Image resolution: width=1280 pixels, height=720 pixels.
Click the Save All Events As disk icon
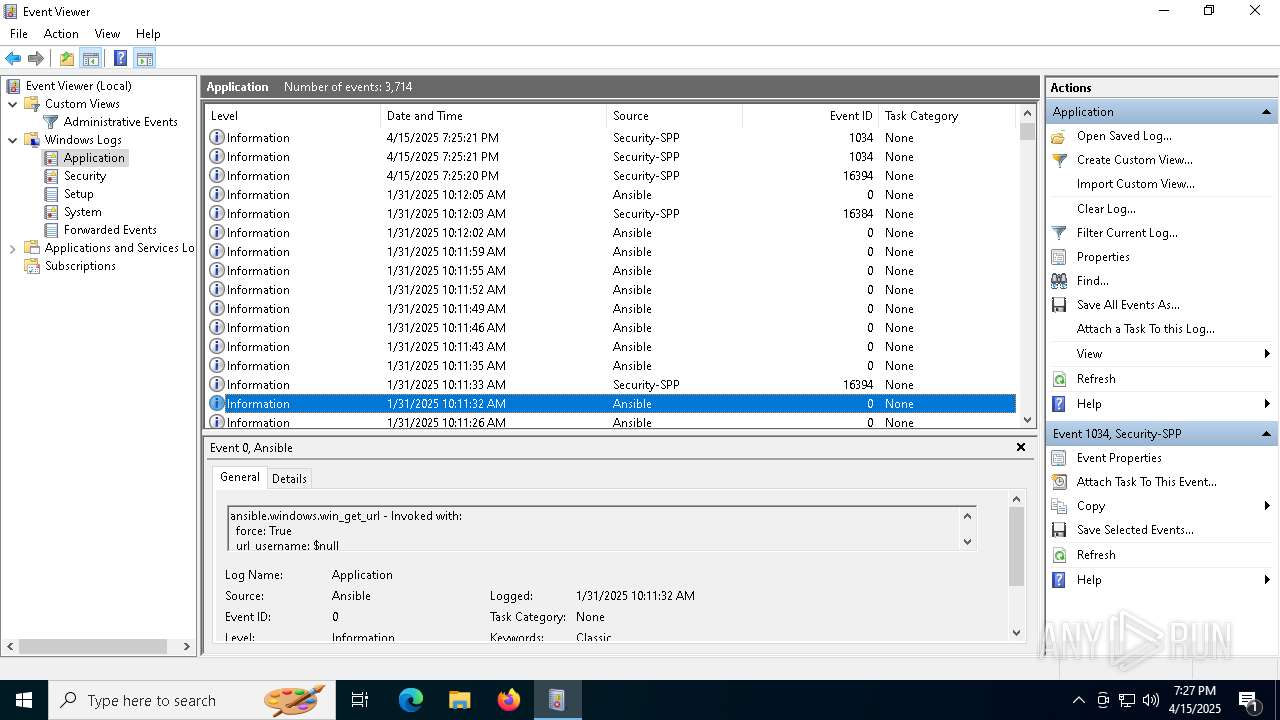(1059, 305)
